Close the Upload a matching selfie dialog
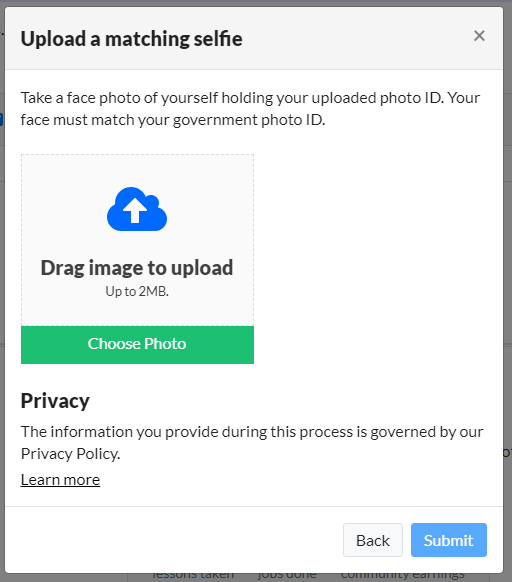 pyautogui.click(x=479, y=36)
